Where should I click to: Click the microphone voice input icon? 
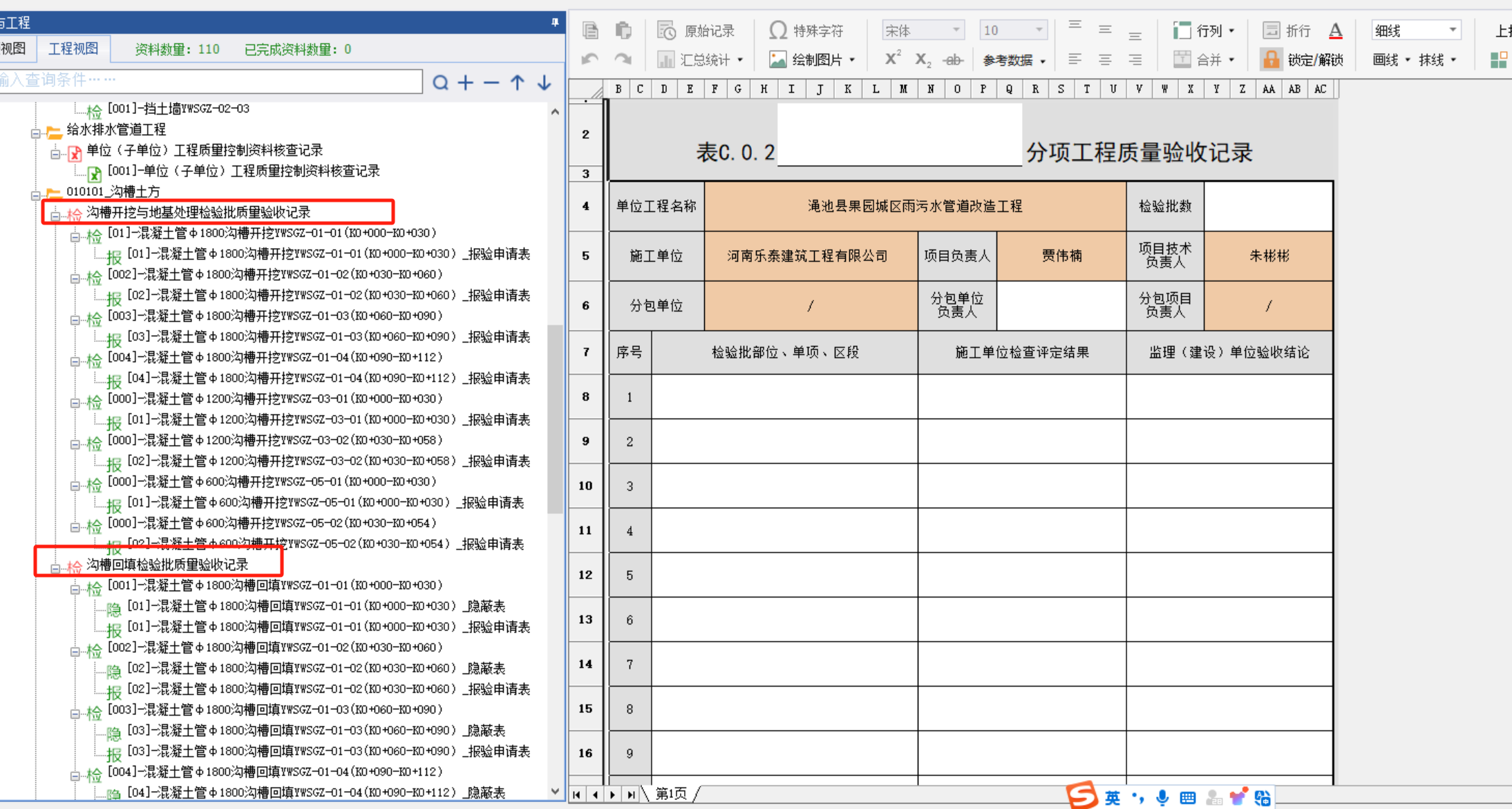[1162, 798]
